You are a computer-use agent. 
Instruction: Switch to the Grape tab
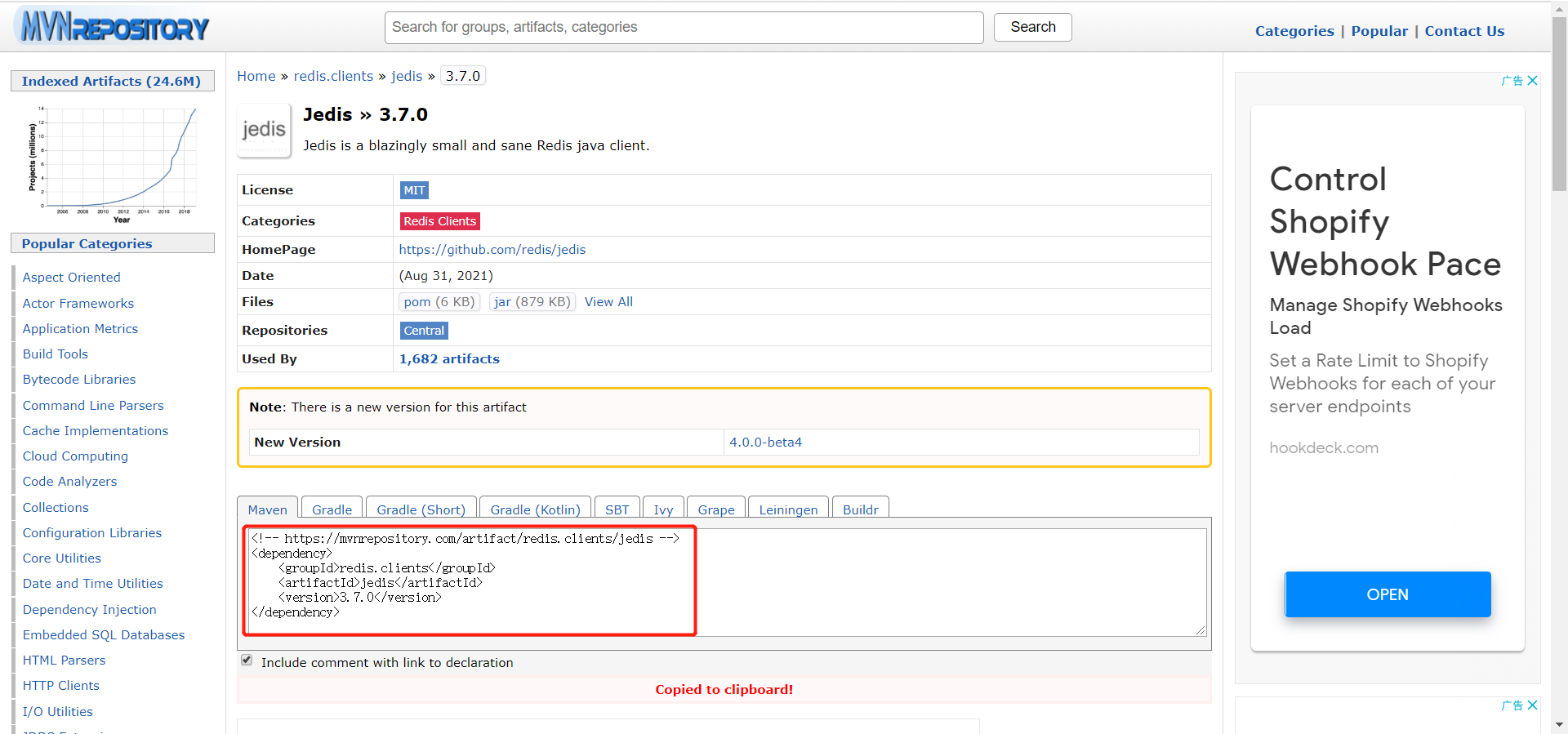pos(716,509)
